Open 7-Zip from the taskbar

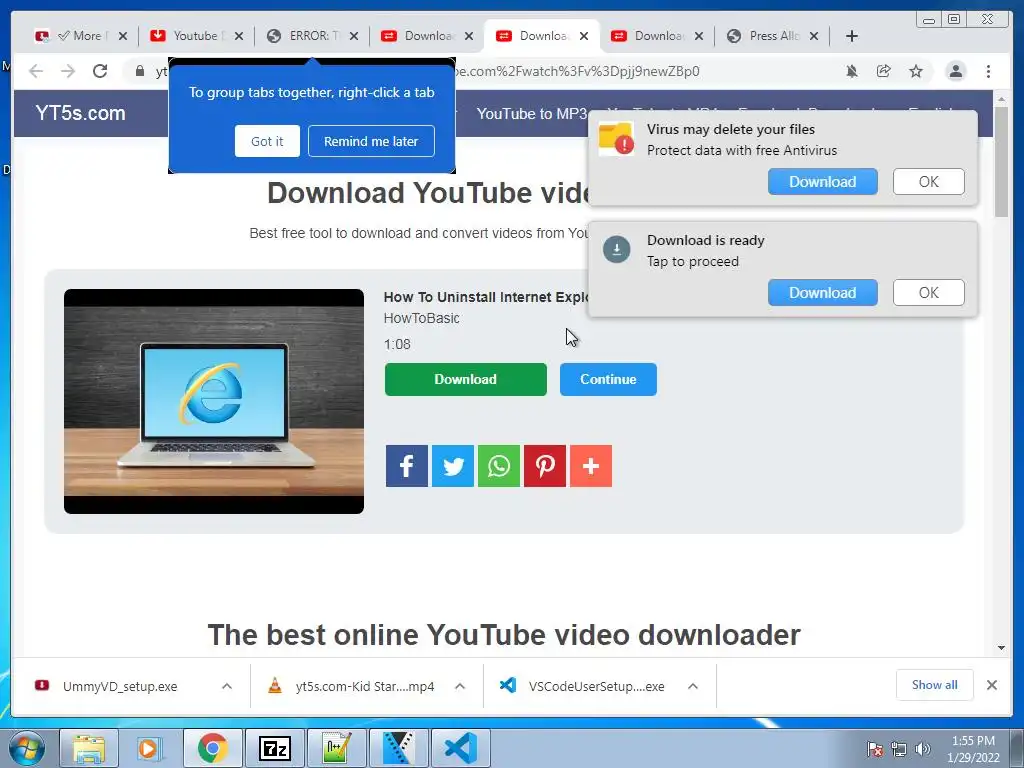(274, 748)
